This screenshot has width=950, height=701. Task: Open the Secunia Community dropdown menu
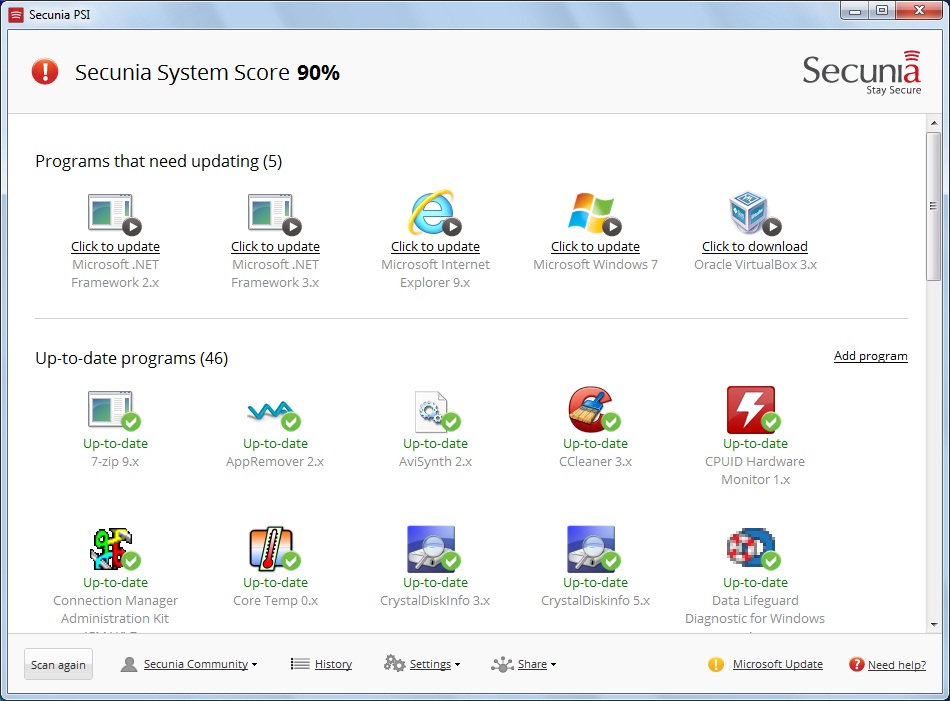point(200,664)
